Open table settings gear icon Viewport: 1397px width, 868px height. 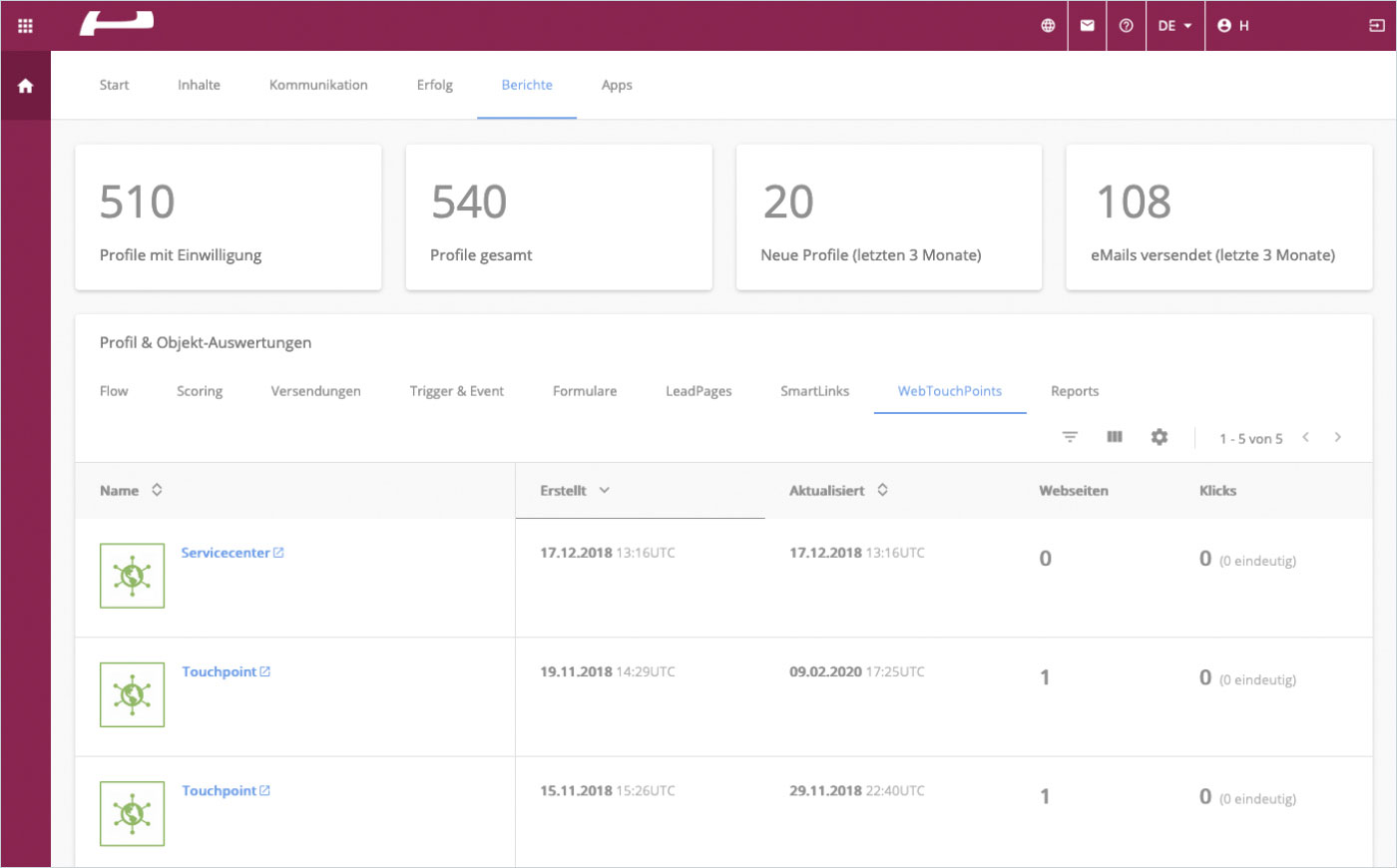pos(1159,437)
